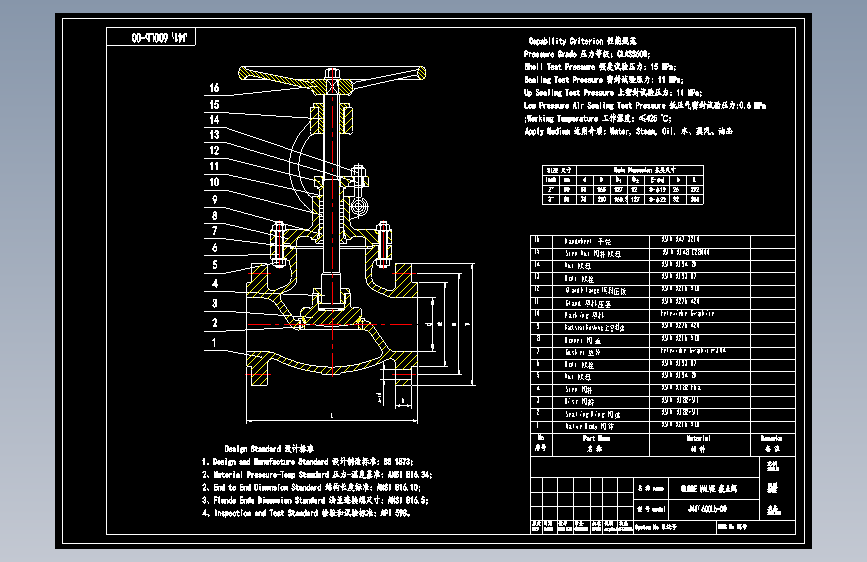Click the 'Capability Criterion' heading text
Screen dimensions: 867x562
(582, 41)
